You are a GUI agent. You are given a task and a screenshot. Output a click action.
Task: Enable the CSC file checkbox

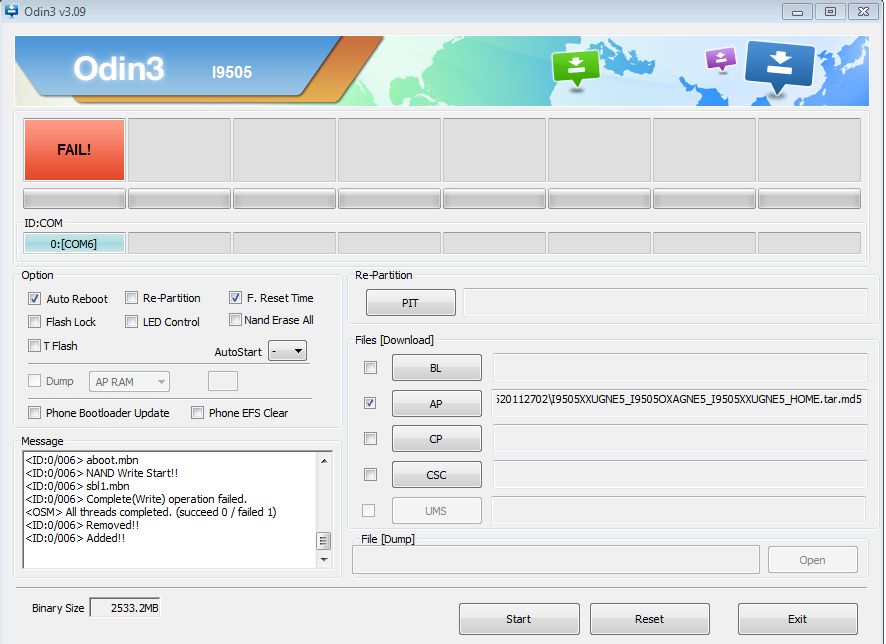370,475
